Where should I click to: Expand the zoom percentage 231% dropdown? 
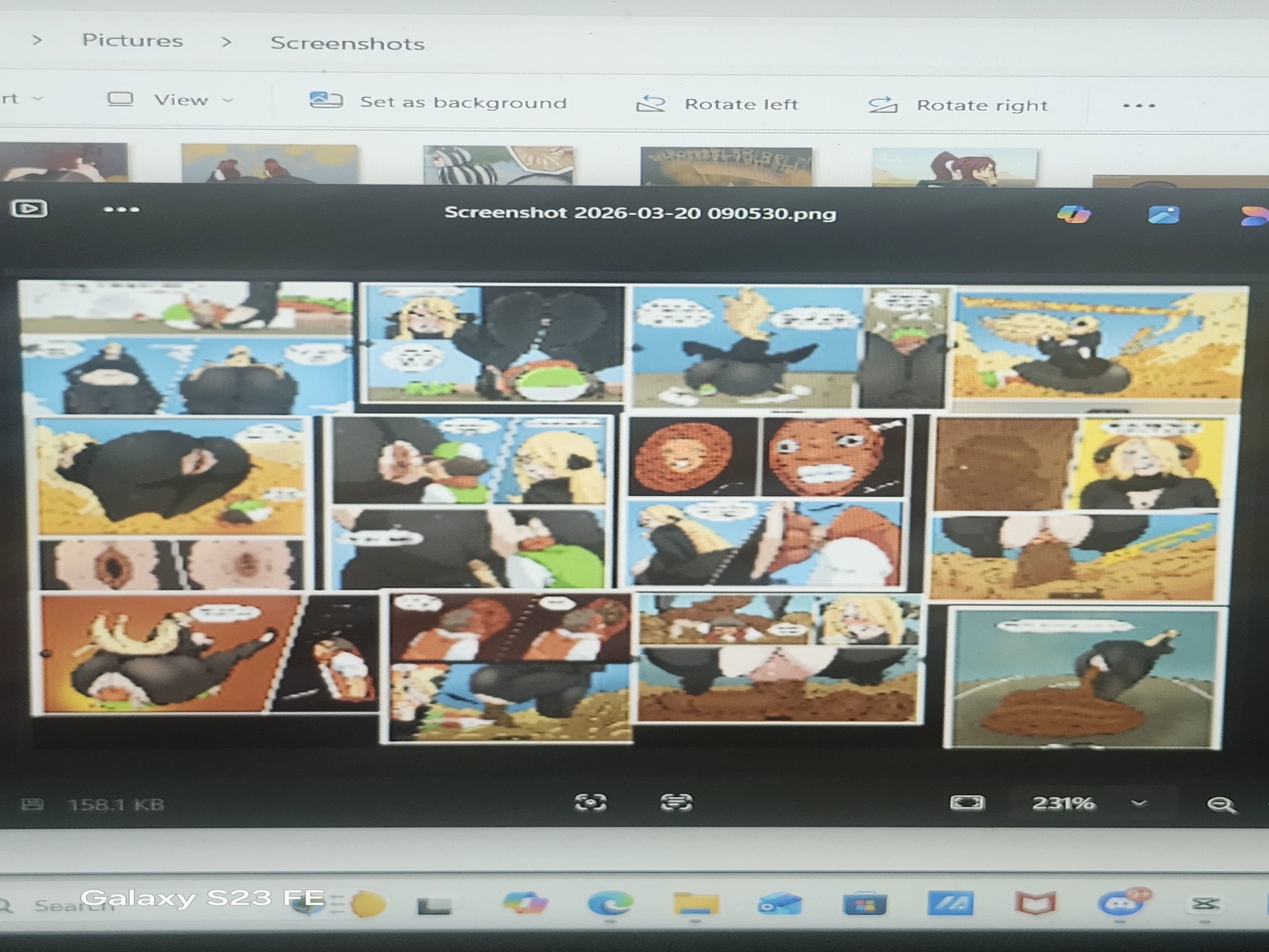pyautogui.click(x=1139, y=803)
